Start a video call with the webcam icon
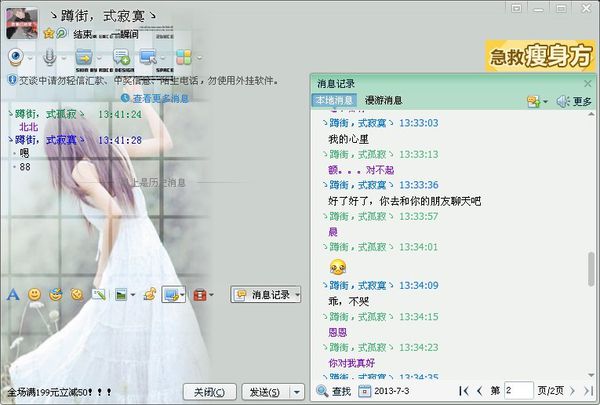The image size is (600, 405). coord(16,57)
